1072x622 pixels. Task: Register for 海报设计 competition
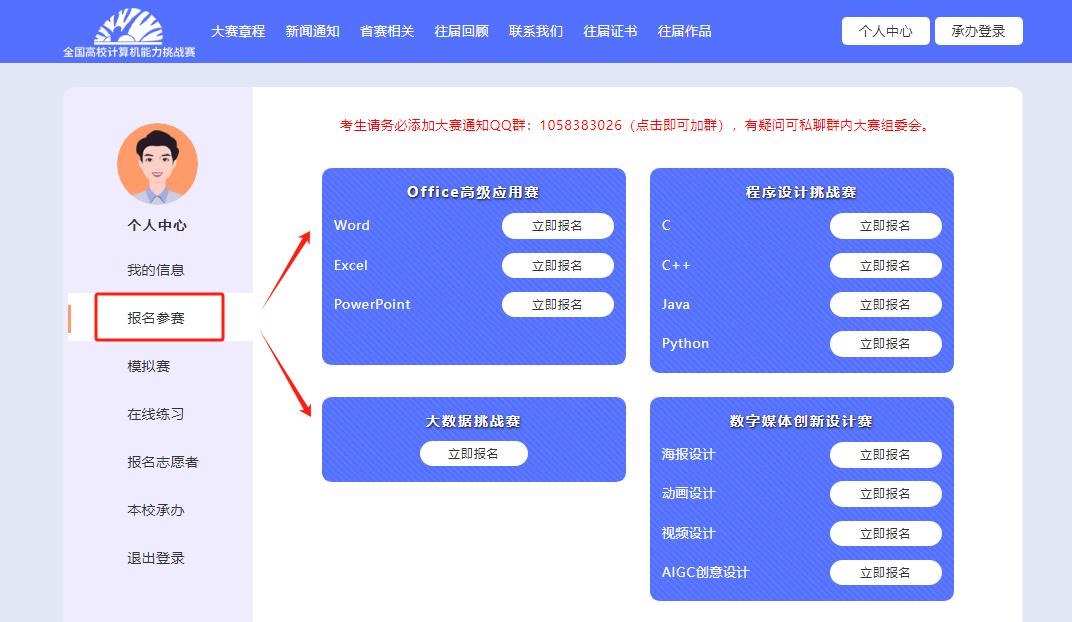point(885,455)
